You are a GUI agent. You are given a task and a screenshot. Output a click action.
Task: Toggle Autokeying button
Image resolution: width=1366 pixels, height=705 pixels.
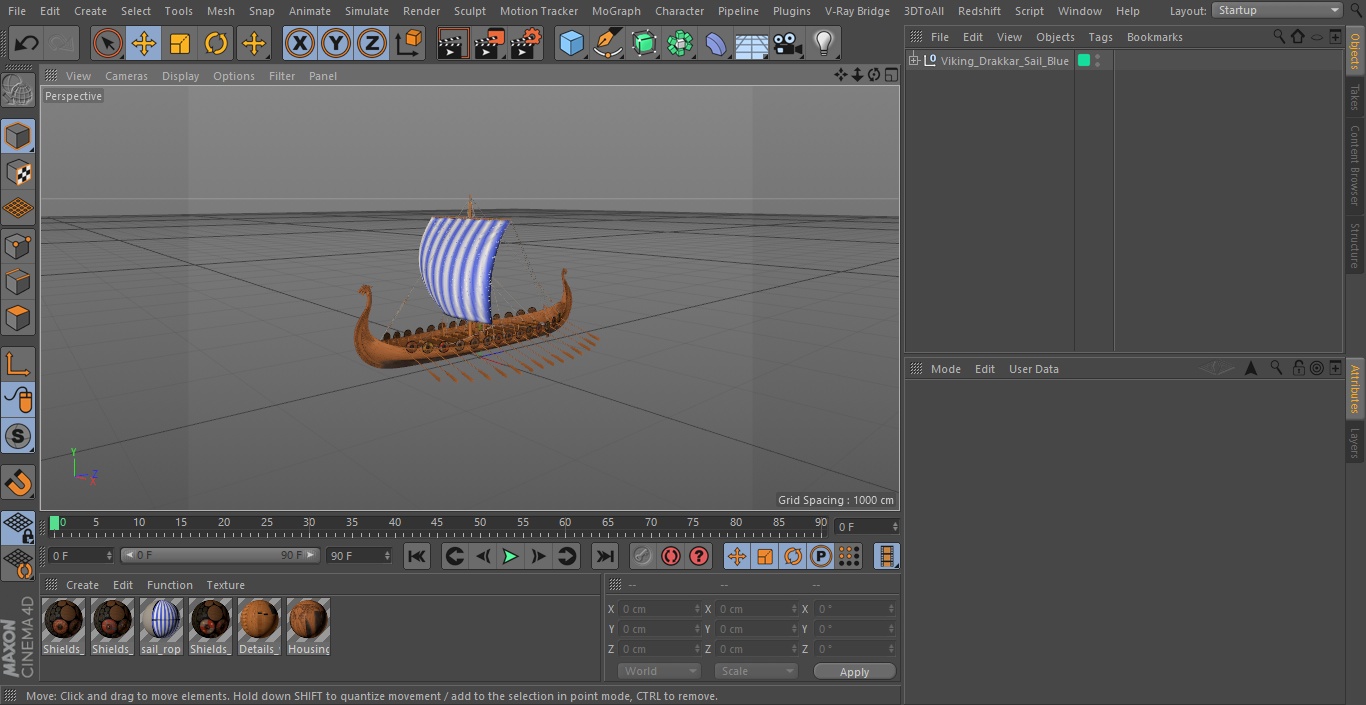(671, 556)
